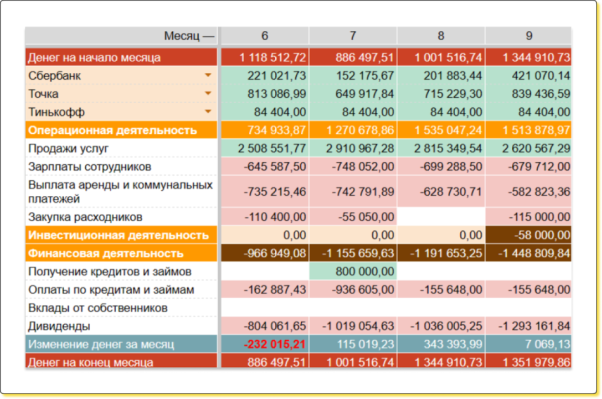This screenshot has width=602, height=399.
Task: Click the 800 000,00 loan received cell
Action: click(353, 272)
